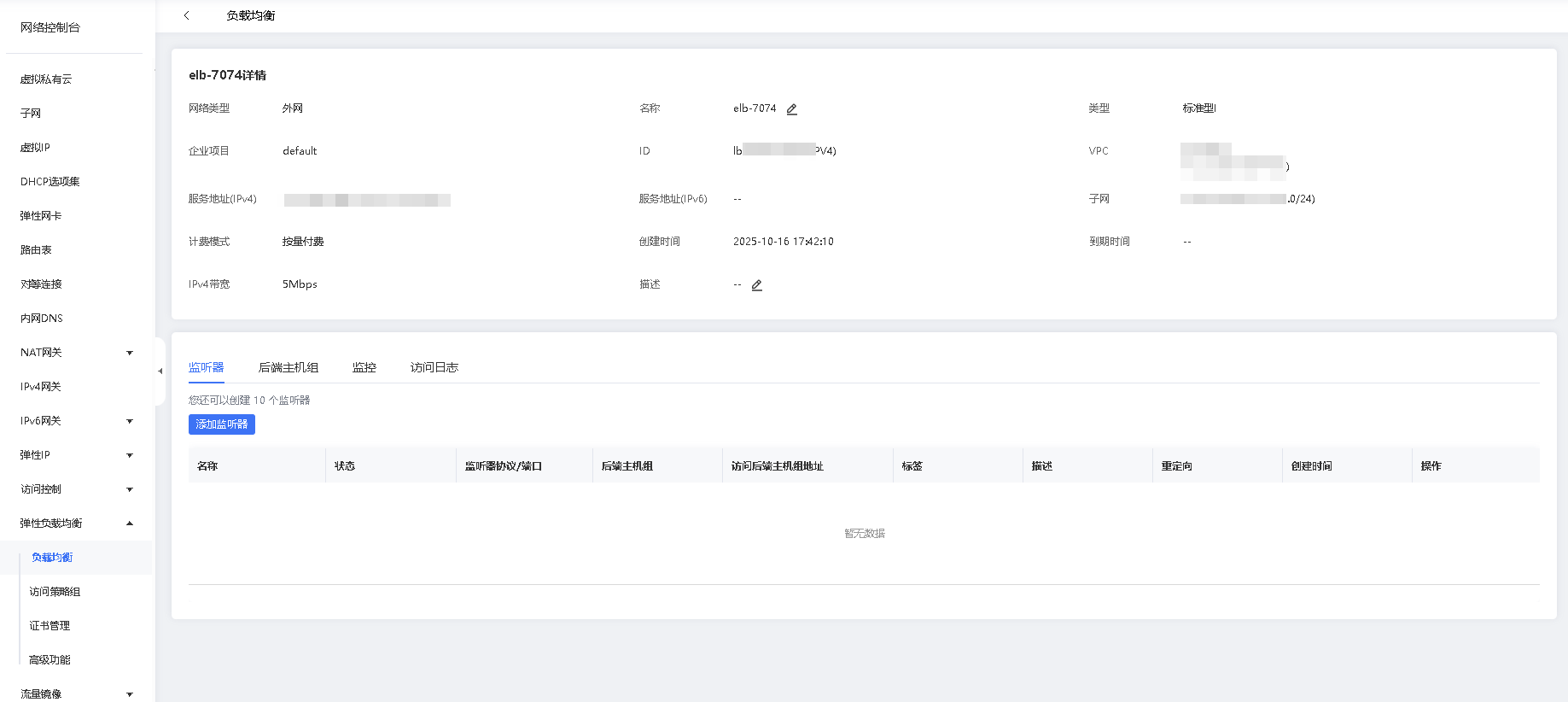Collapse the sidebar using the handle arrow
Viewport: 1568px width, 702px height.
[160, 371]
